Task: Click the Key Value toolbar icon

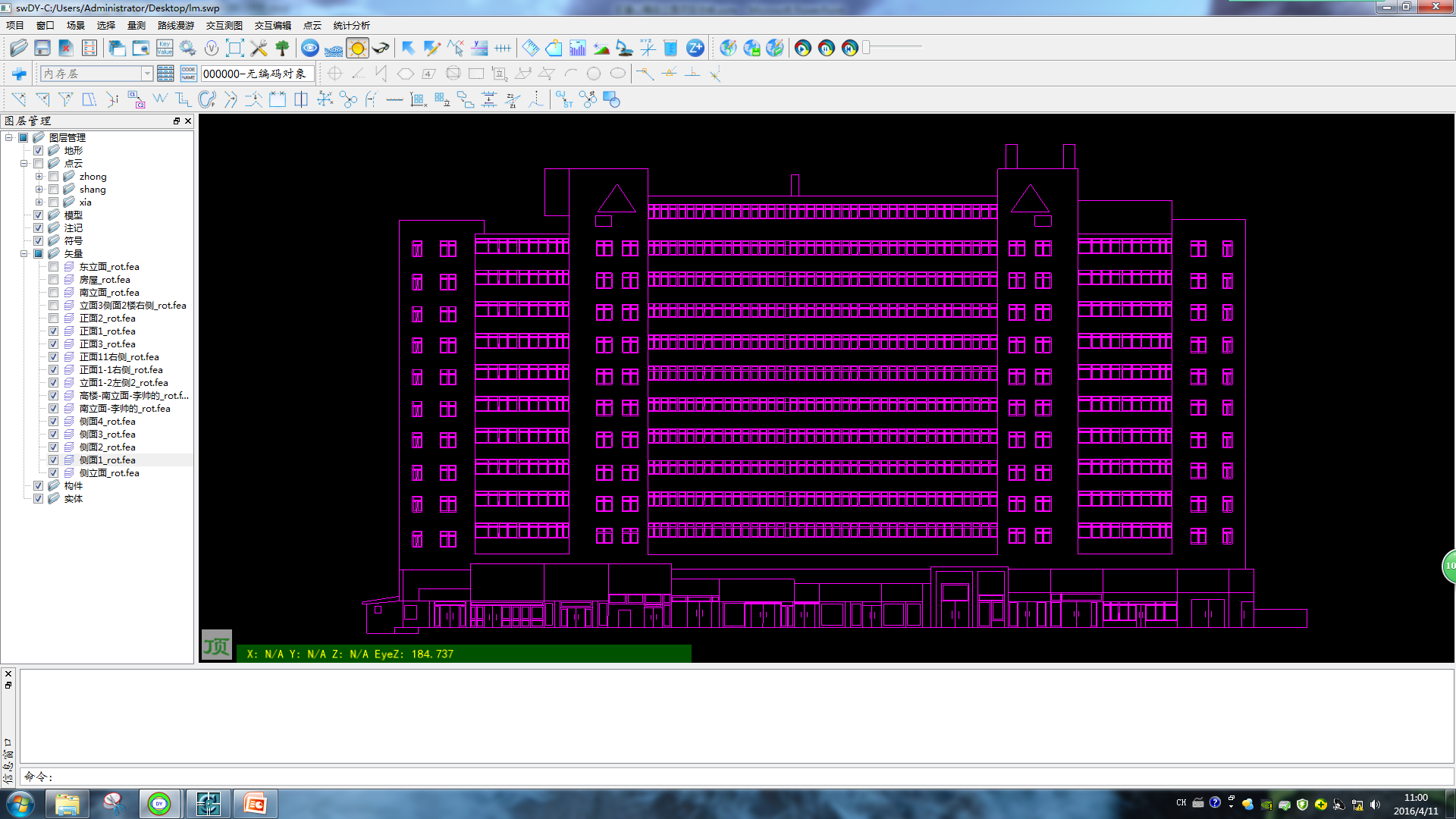Action: (x=165, y=48)
